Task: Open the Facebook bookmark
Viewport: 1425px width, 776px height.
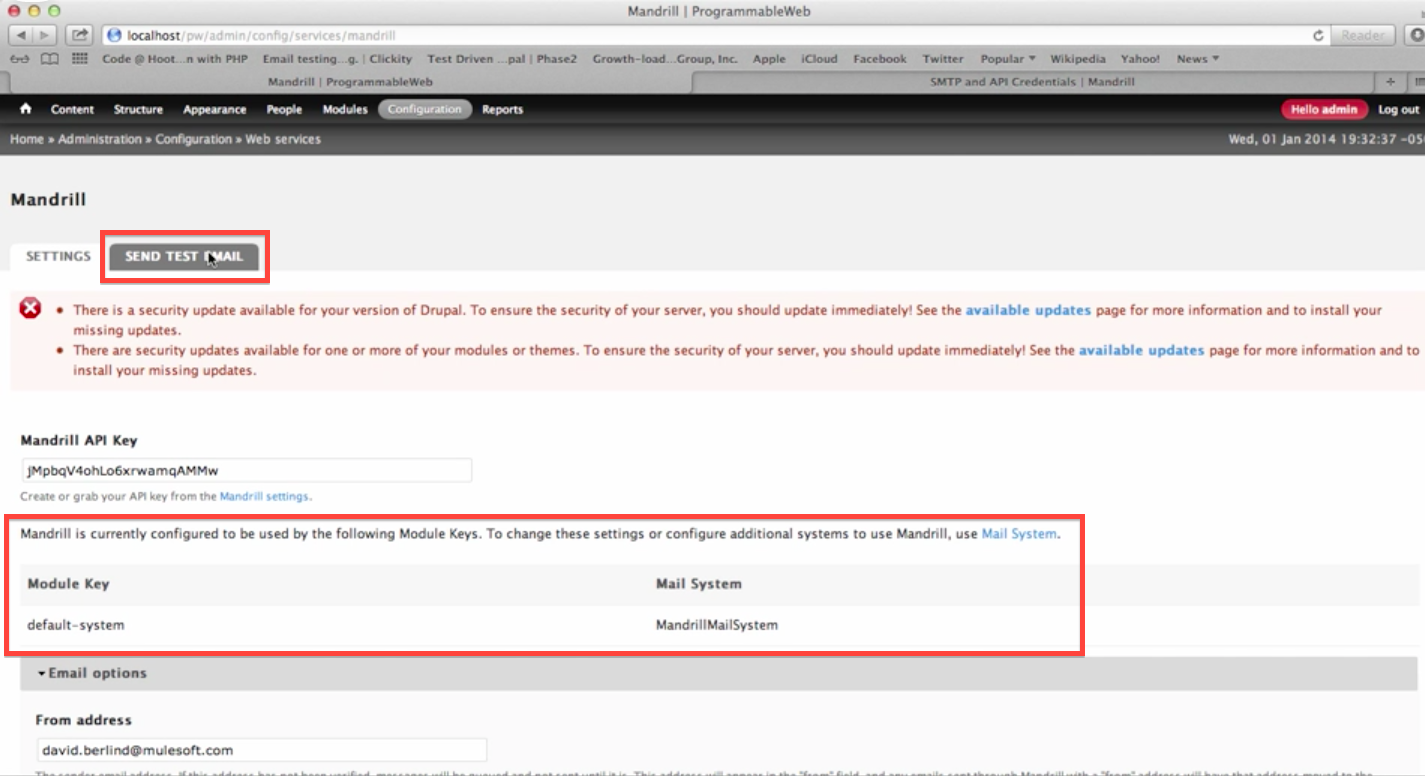Action: point(880,59)
